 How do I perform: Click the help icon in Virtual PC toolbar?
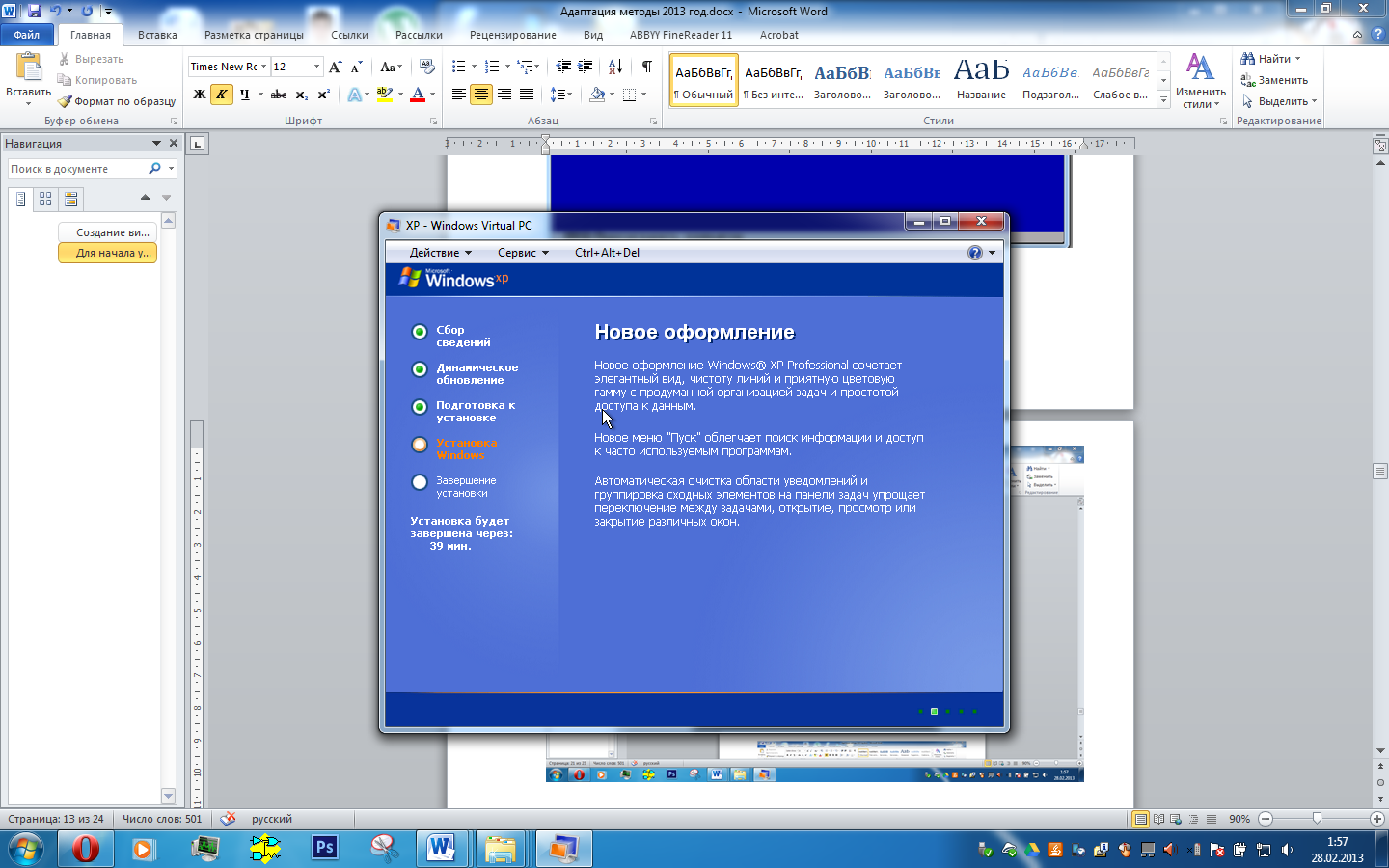975,253
